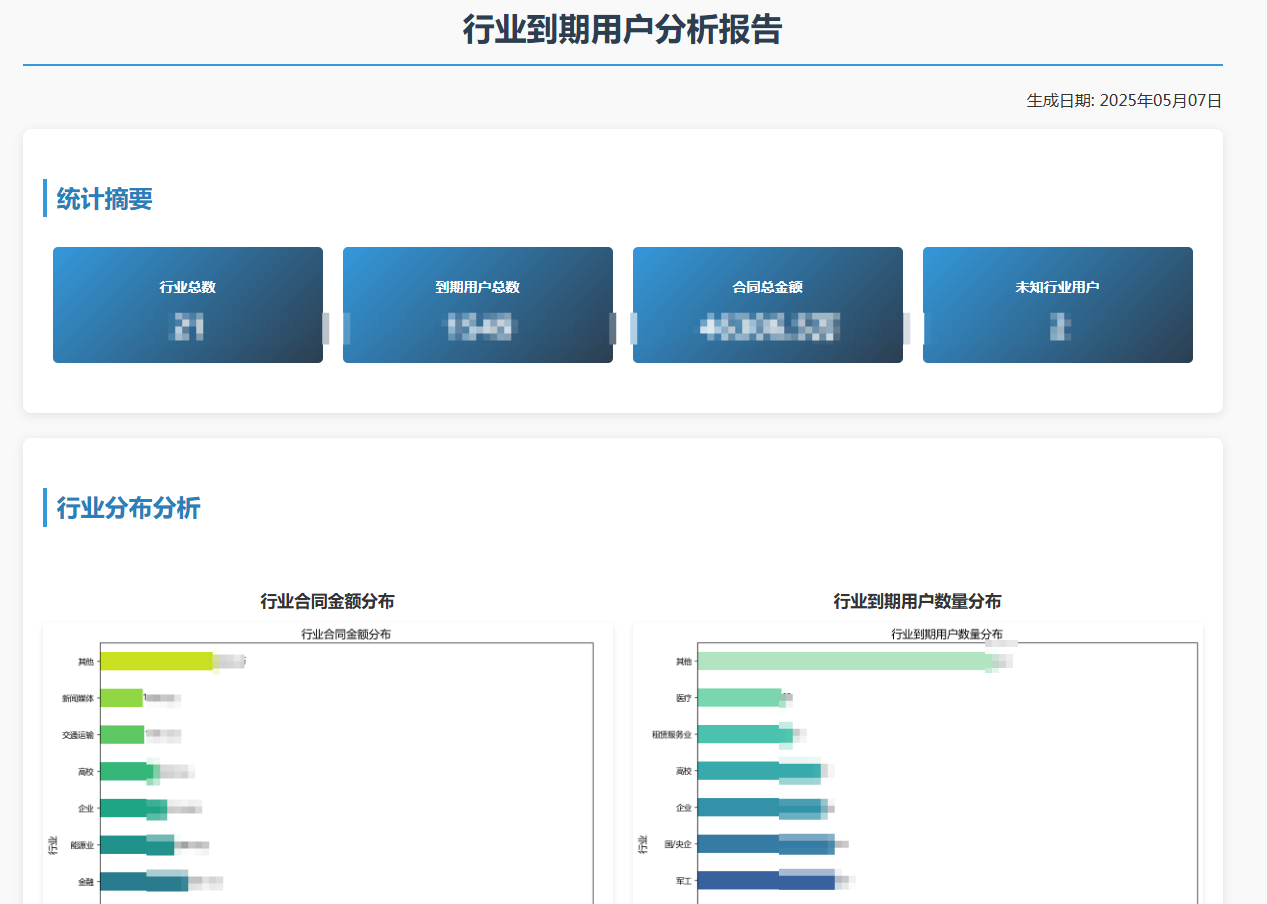Select the 医疗 bar in the user count chart
The width and height of the screenshot is (1267, 904).
740,698
